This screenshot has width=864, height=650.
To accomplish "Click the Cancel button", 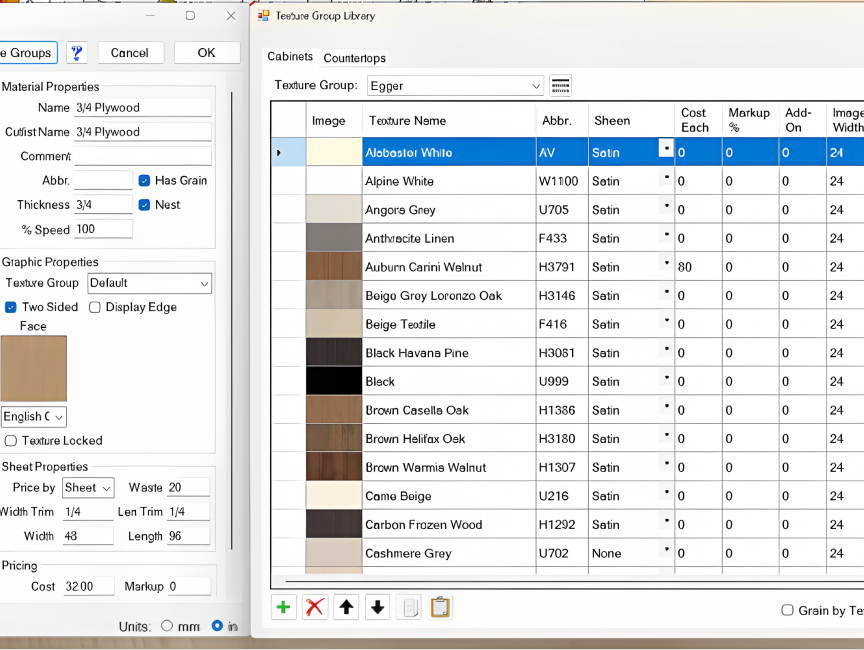I will point(130,53).
